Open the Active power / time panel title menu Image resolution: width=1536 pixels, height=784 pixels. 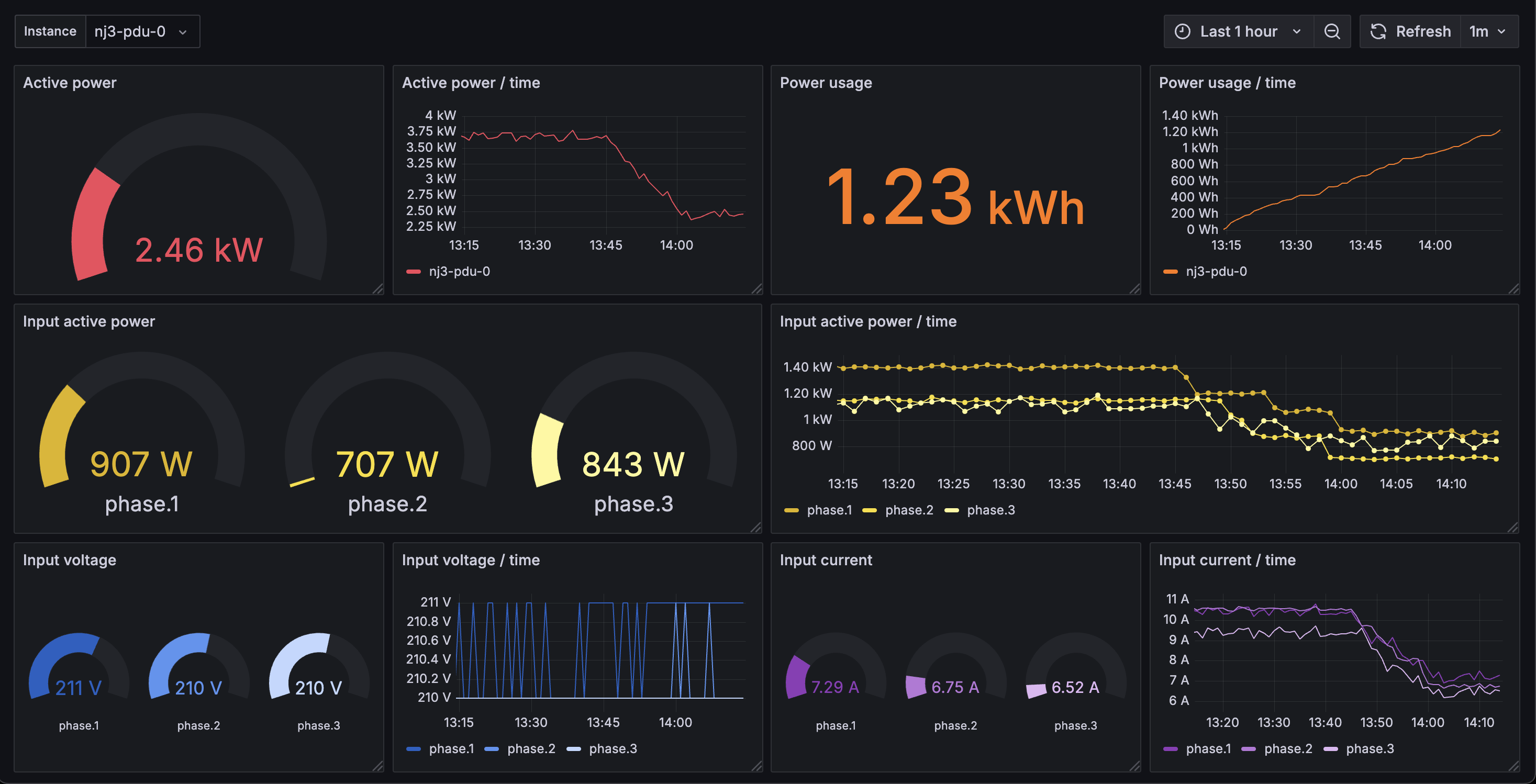point(471,83)
